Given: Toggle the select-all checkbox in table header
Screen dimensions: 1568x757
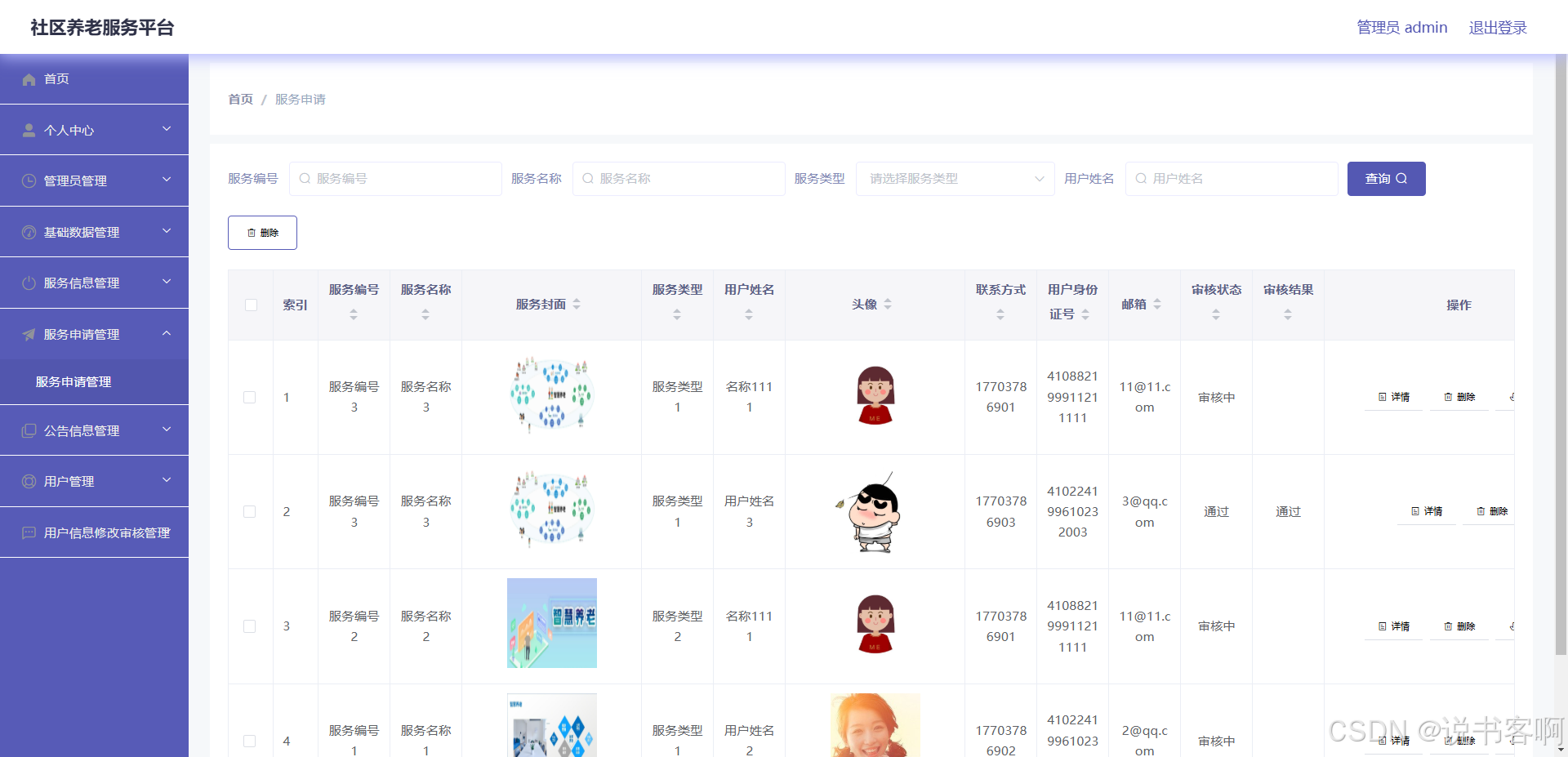Looking at the screenshot, I should [x=250, y=305].
